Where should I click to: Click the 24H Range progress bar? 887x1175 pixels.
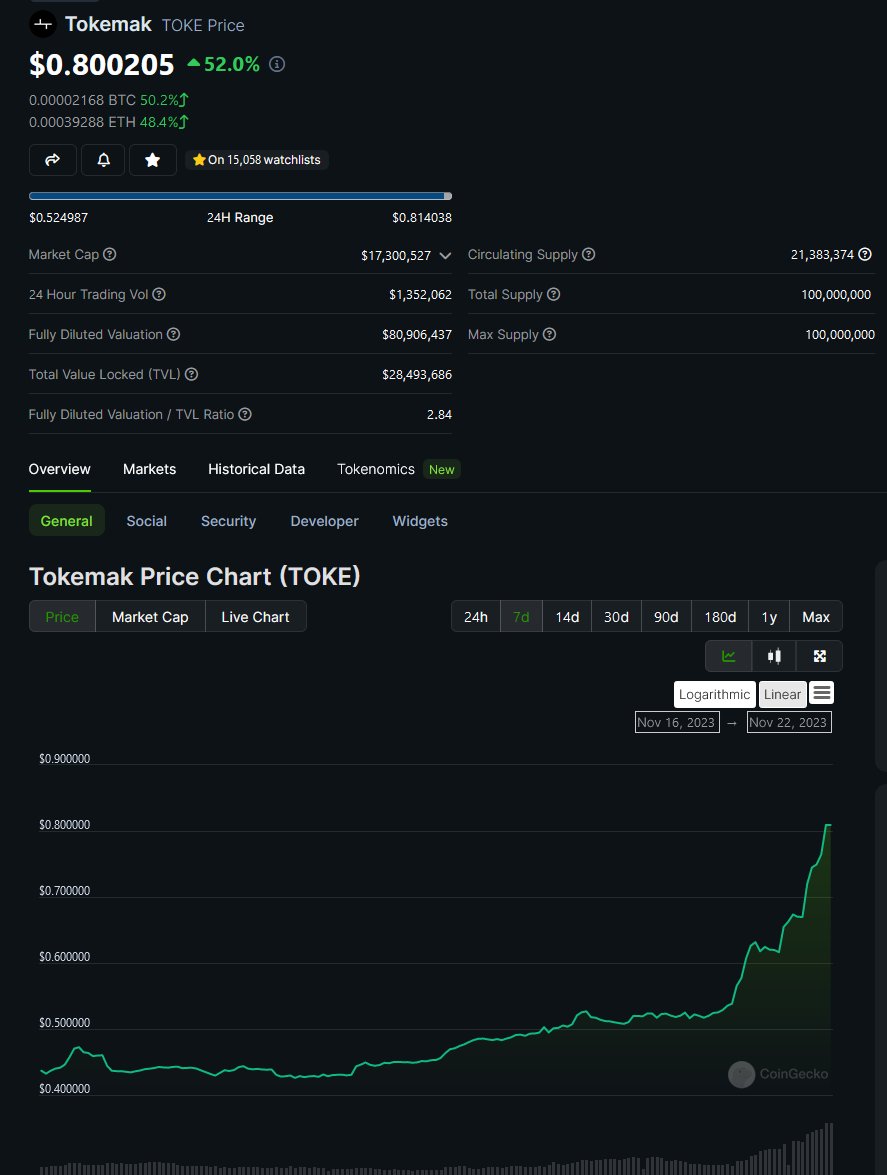240,196
